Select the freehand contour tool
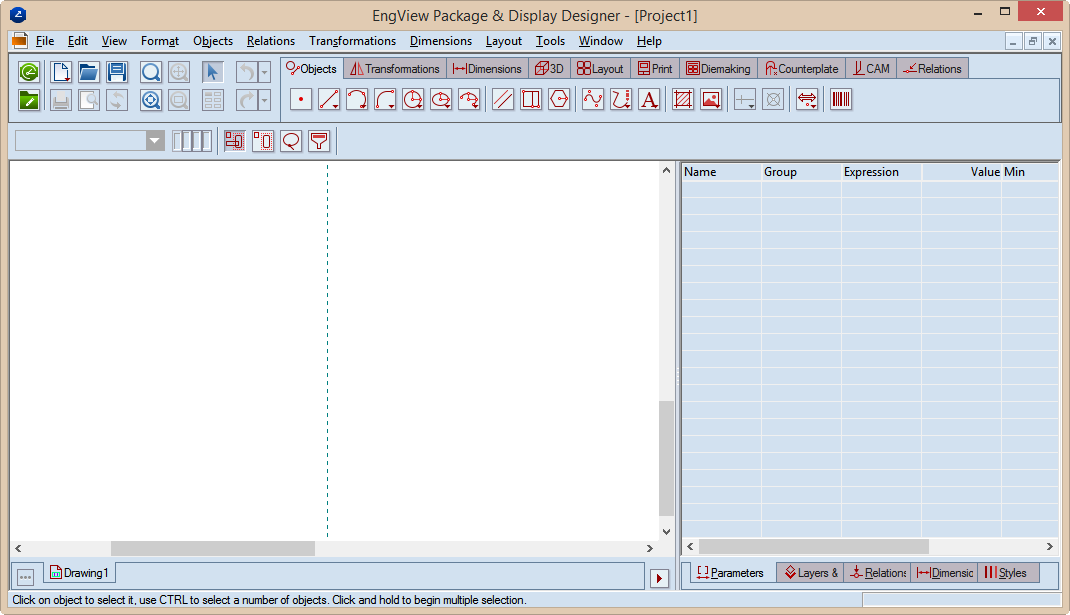The width and height of the screenshot is (1070, 615). click(x=621, y=99)
